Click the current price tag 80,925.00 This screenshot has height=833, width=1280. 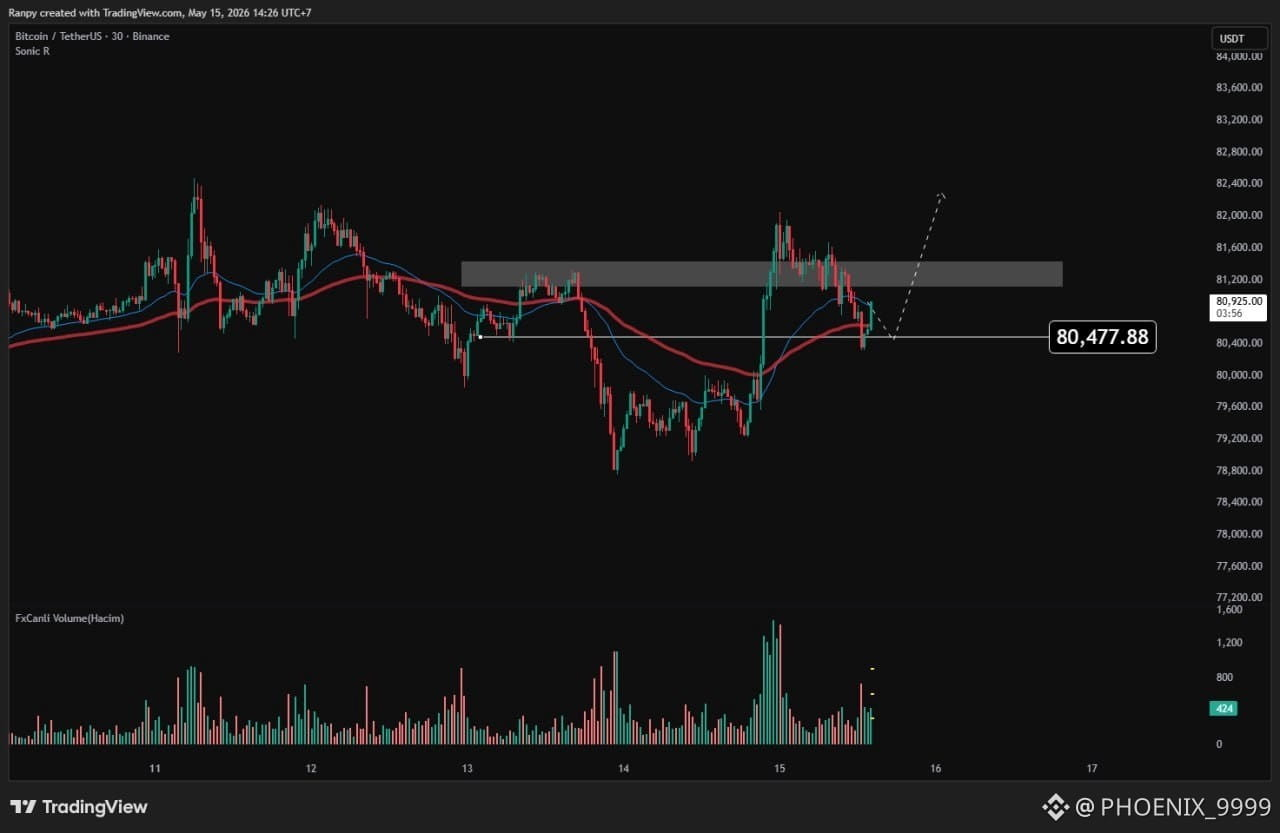1239,306
